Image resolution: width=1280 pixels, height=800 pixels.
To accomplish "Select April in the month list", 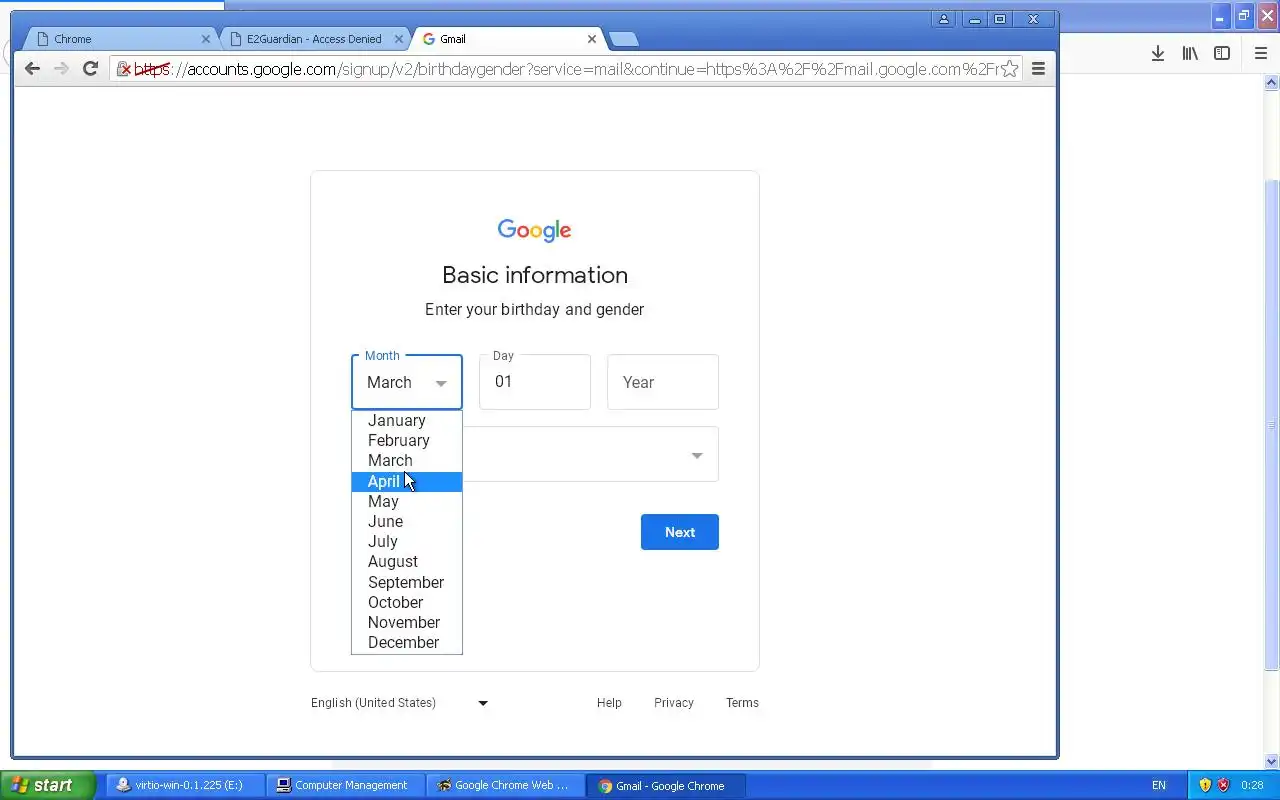I will point(407,481).
